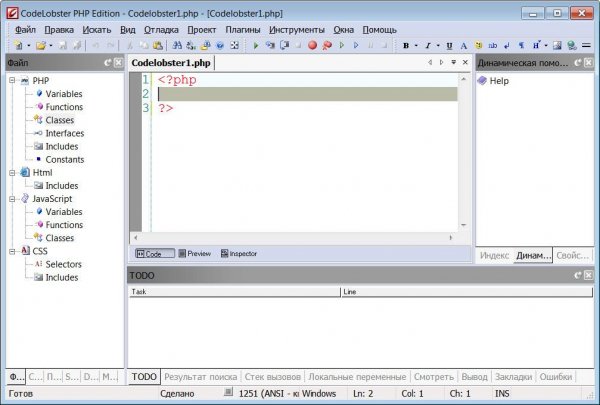Image resolution: width=600 pixels, height=405 pixels.
Task: Open the Файл menu
Action: tap(25, 29)
